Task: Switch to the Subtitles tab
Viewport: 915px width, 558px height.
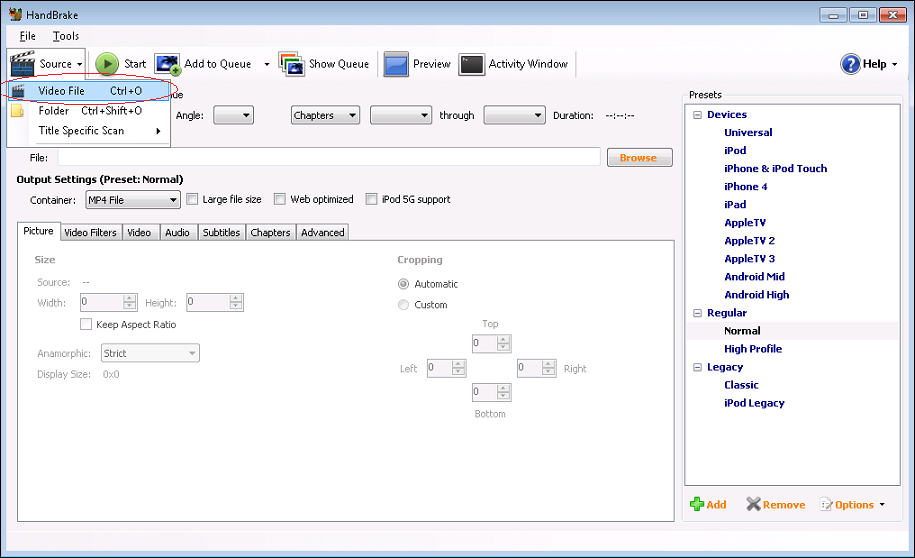Action: [x=221, y=232]
